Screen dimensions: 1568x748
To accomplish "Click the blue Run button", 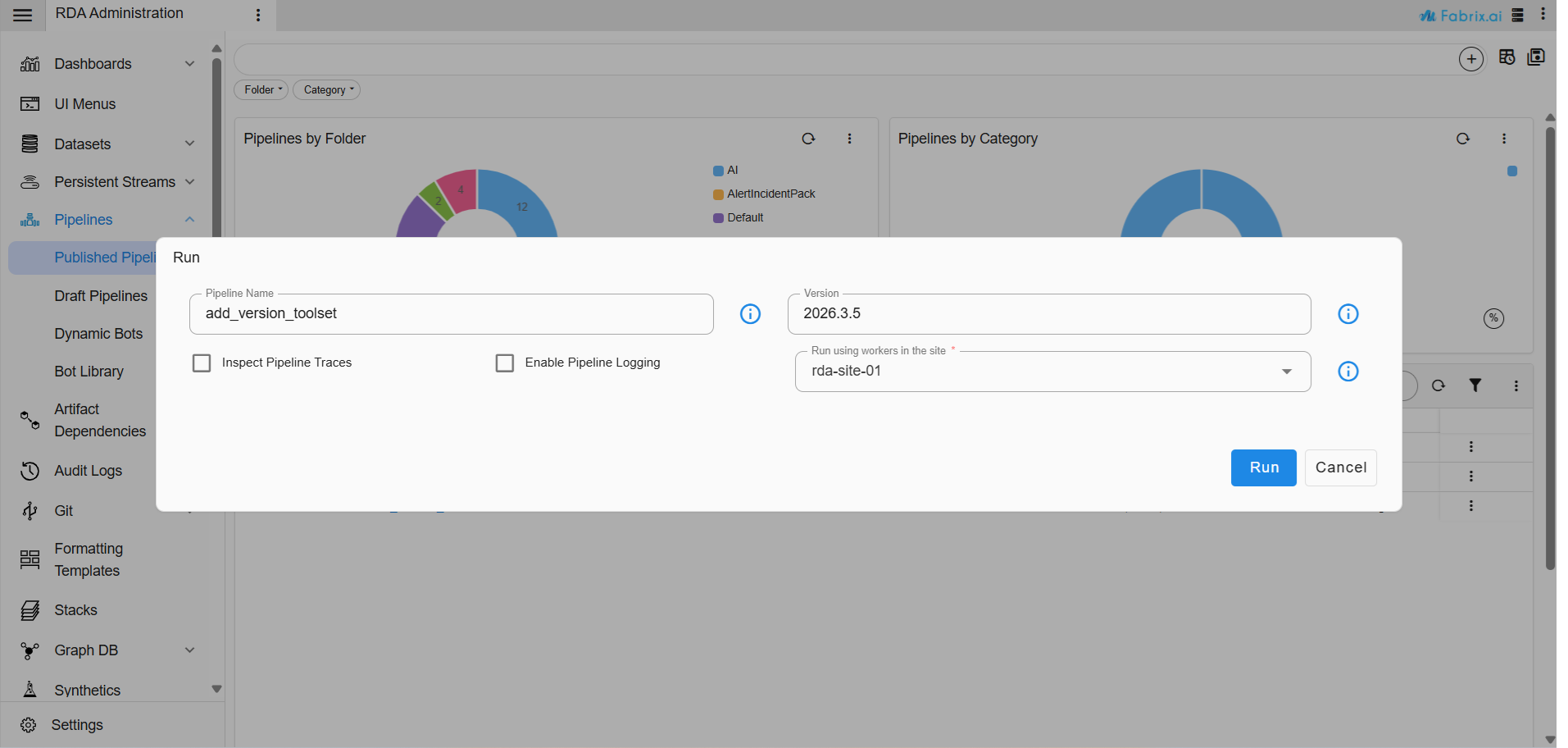I will [1263, 467].
